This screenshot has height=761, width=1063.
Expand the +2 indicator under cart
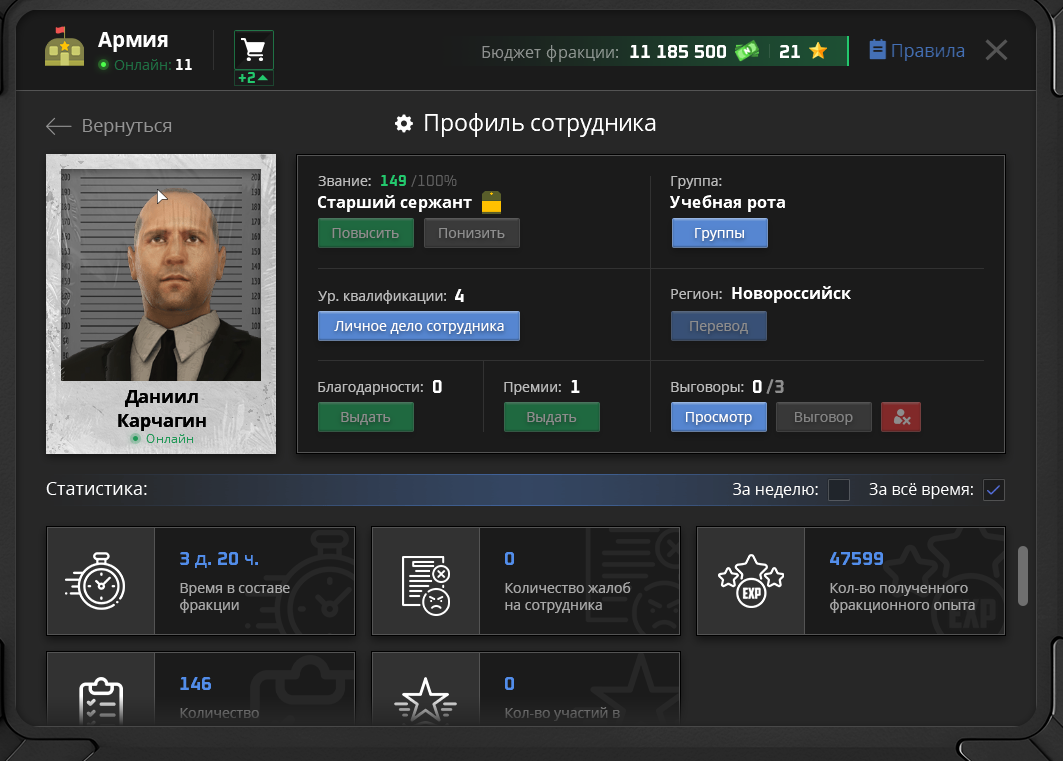(254, 78)
